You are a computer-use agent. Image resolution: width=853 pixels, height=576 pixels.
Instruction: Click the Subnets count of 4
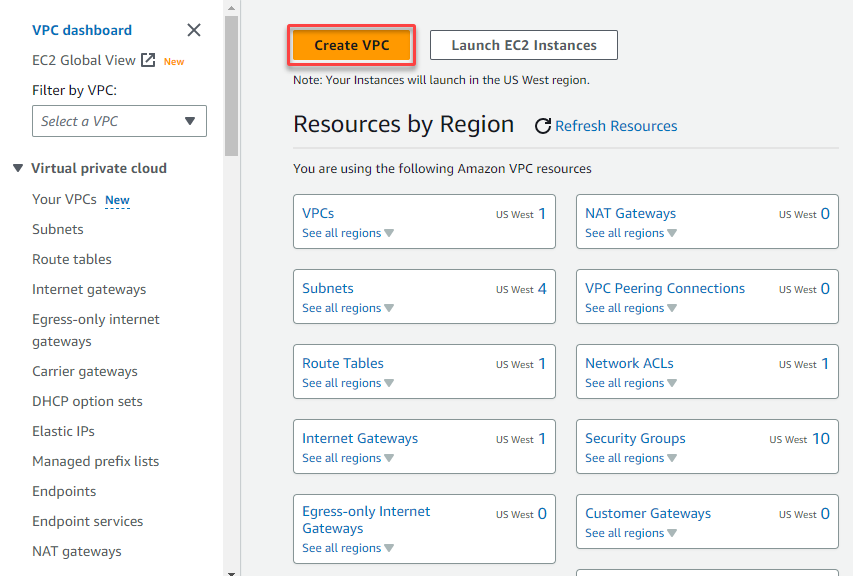pos(542,288)
